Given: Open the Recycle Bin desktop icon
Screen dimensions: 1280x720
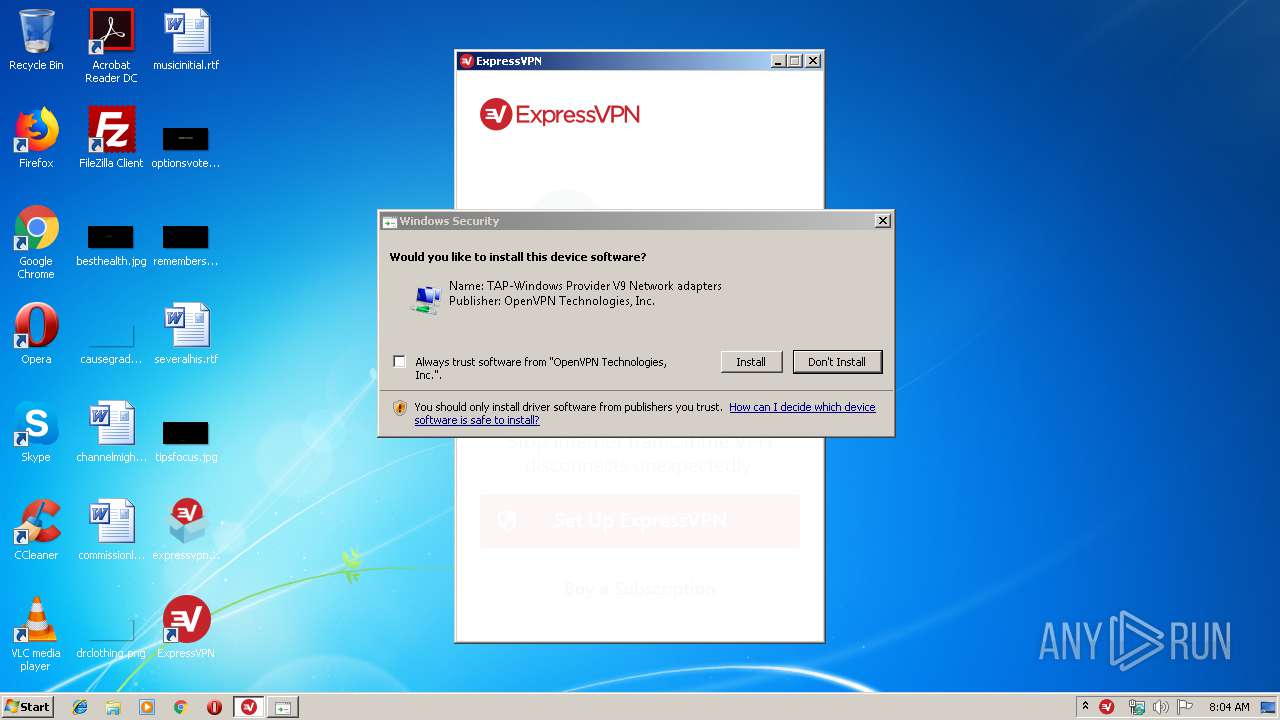Looking at the screenshot, I should coord(36,40).
